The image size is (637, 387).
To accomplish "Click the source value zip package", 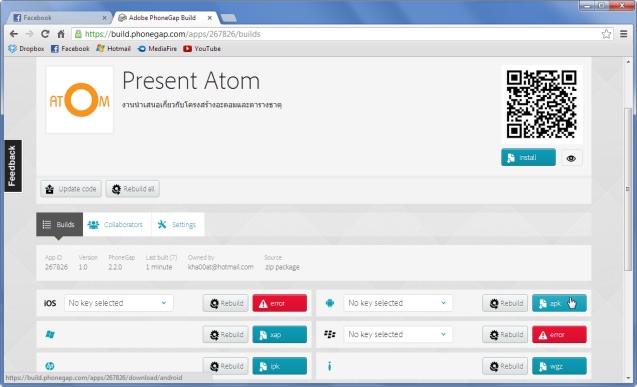I will (x=282, y=267).
